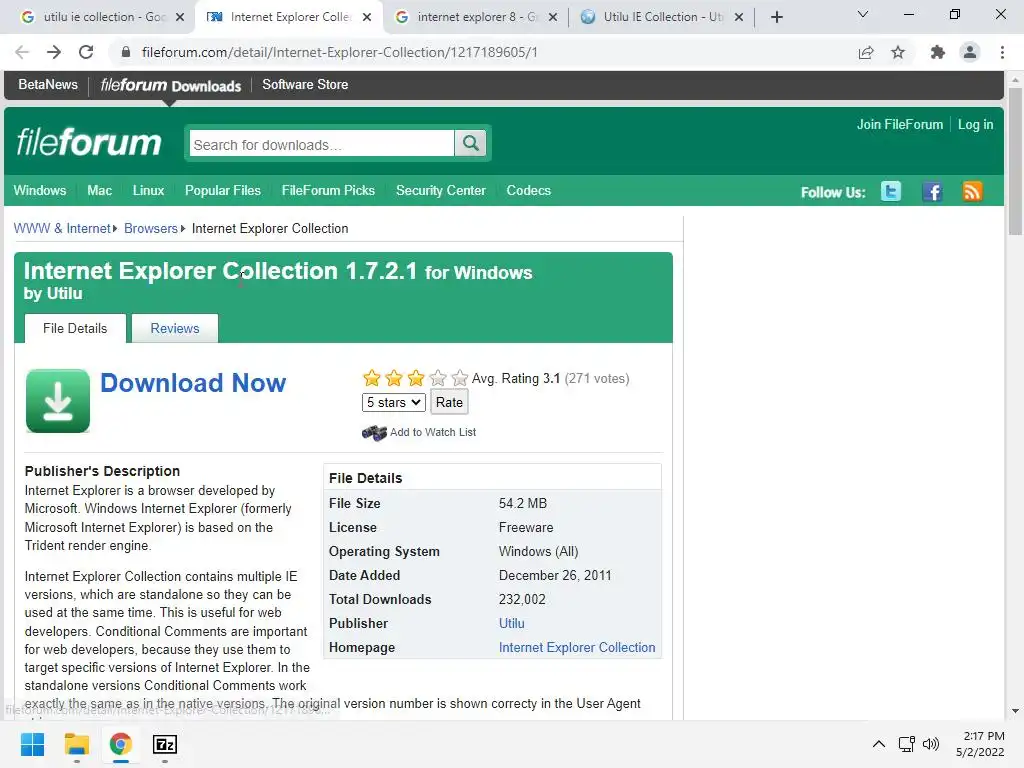
Task: Close the internet explorer 8 tab
Action: coord(553,17)
